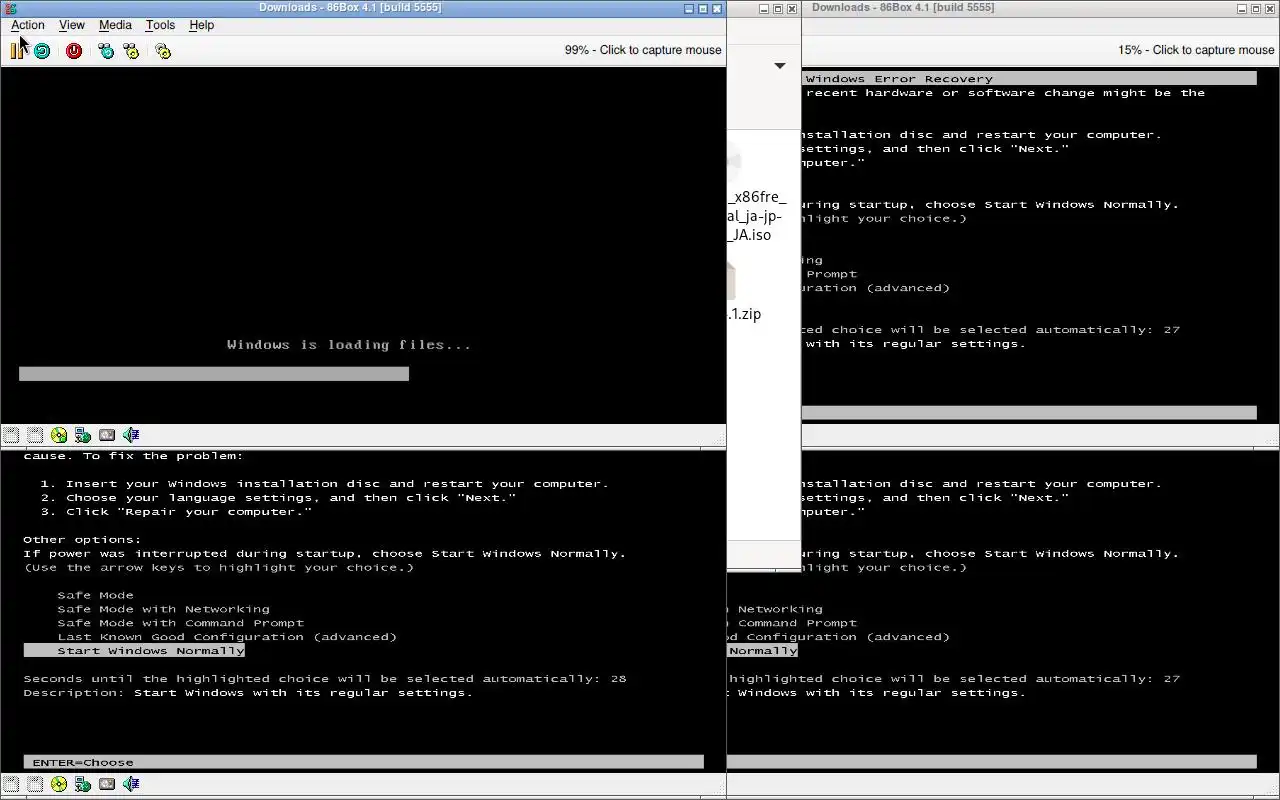1280x800 pixels.
Task: Close the top-right 86Box window
Action: pos(1270,8)
